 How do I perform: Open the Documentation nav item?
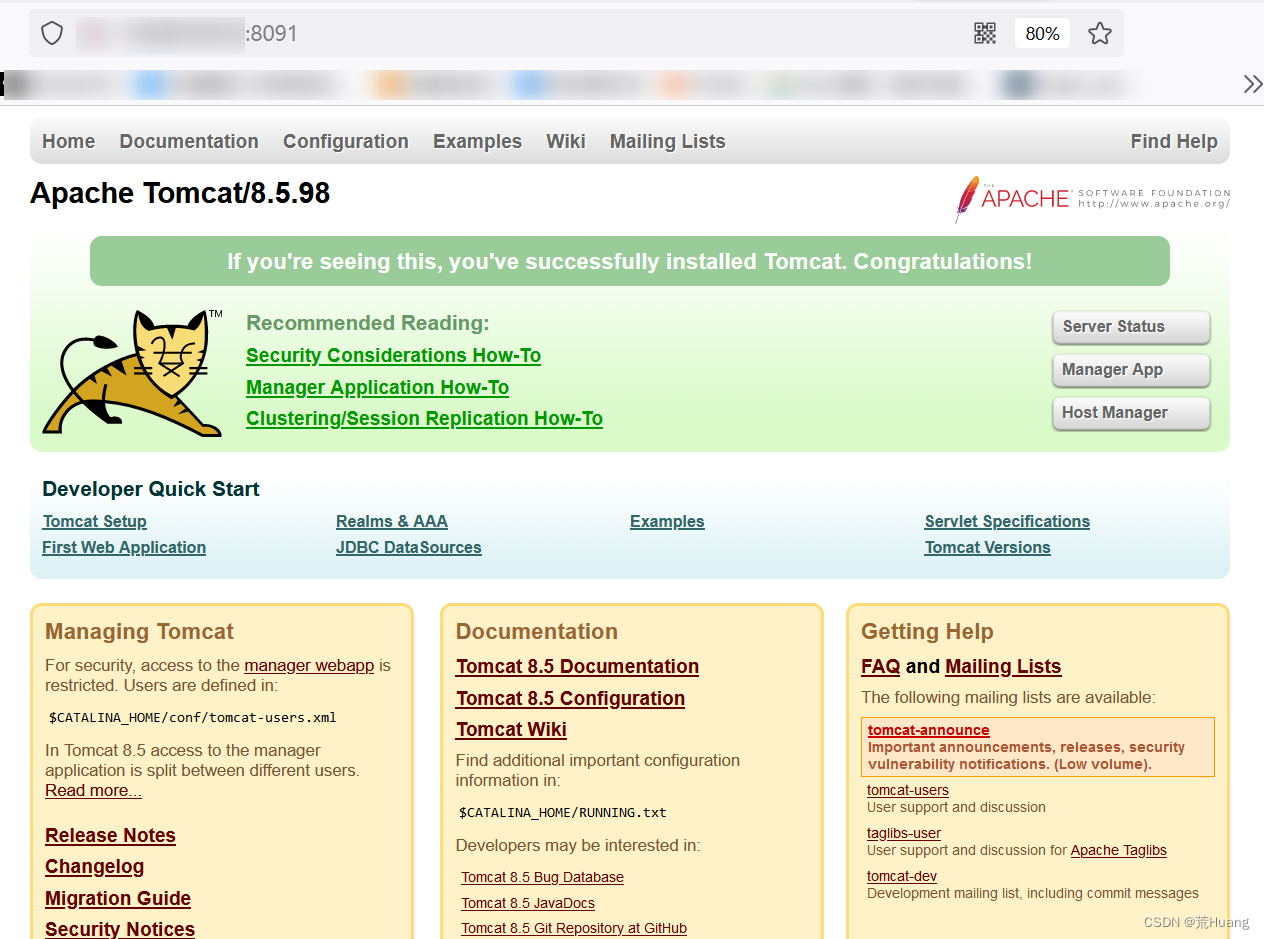(x=189, y=142)
